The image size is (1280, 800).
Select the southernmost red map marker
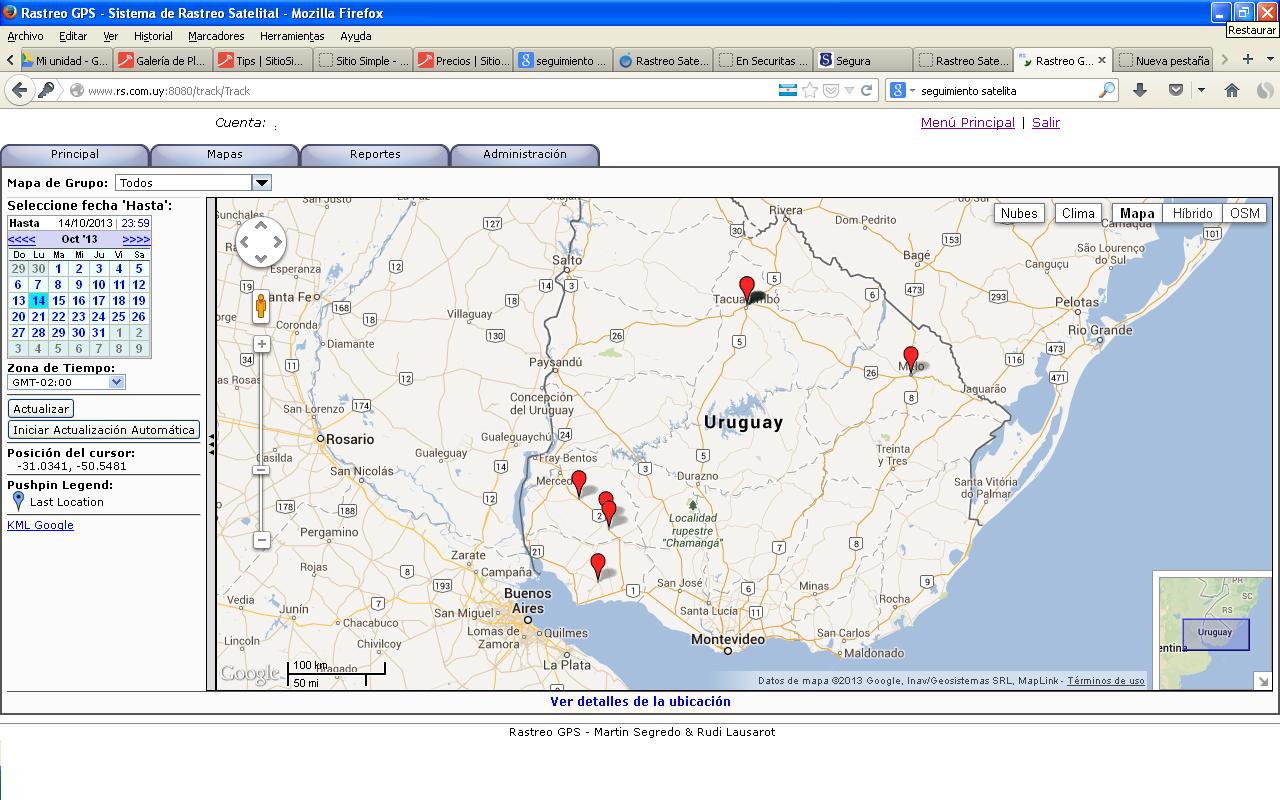(x=598, y=567)
